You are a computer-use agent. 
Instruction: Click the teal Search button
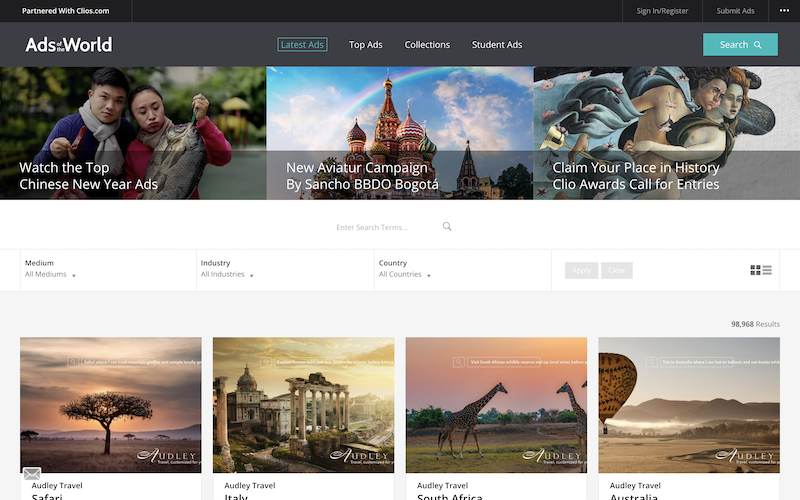coord(740,44)
